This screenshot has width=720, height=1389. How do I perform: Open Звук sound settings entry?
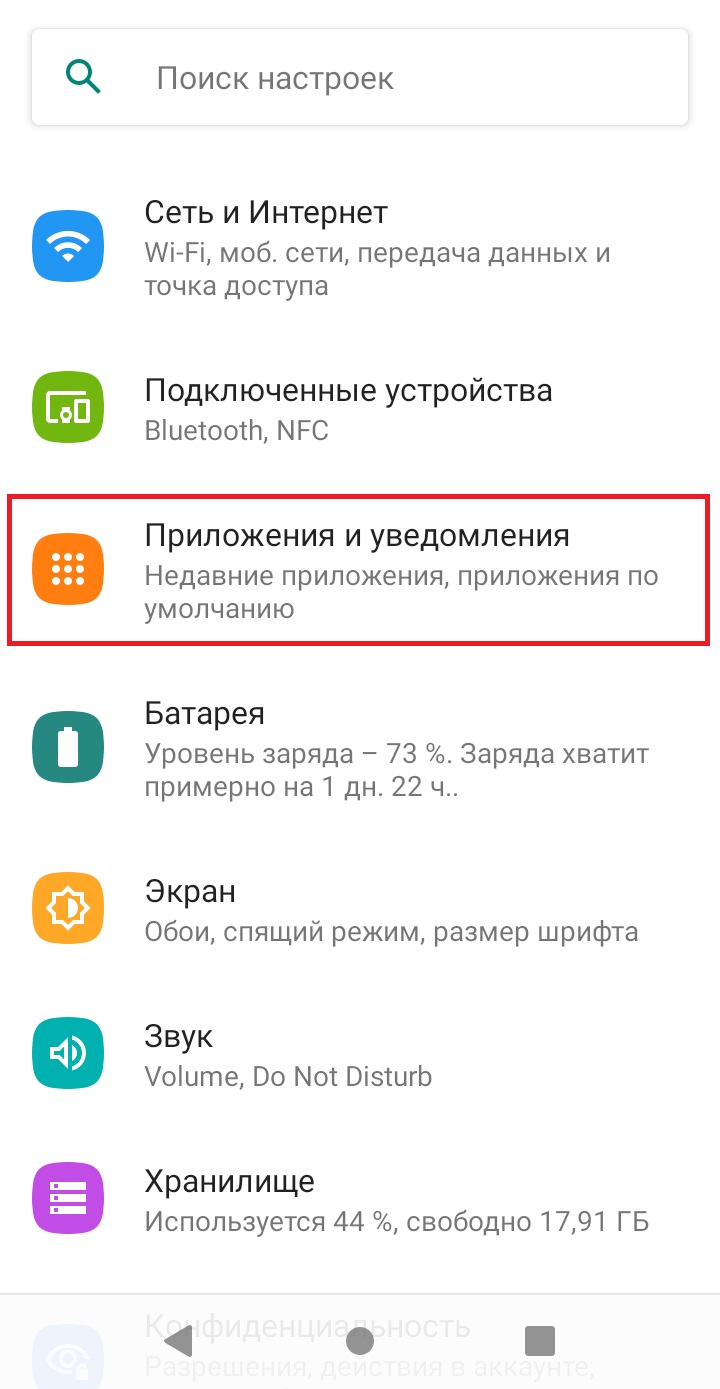pyautogui.click(x=360, y=1054)
